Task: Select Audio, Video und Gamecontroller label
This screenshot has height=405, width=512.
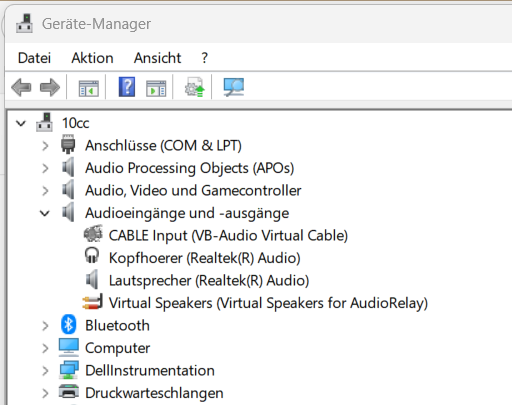Action: [193, 191]
